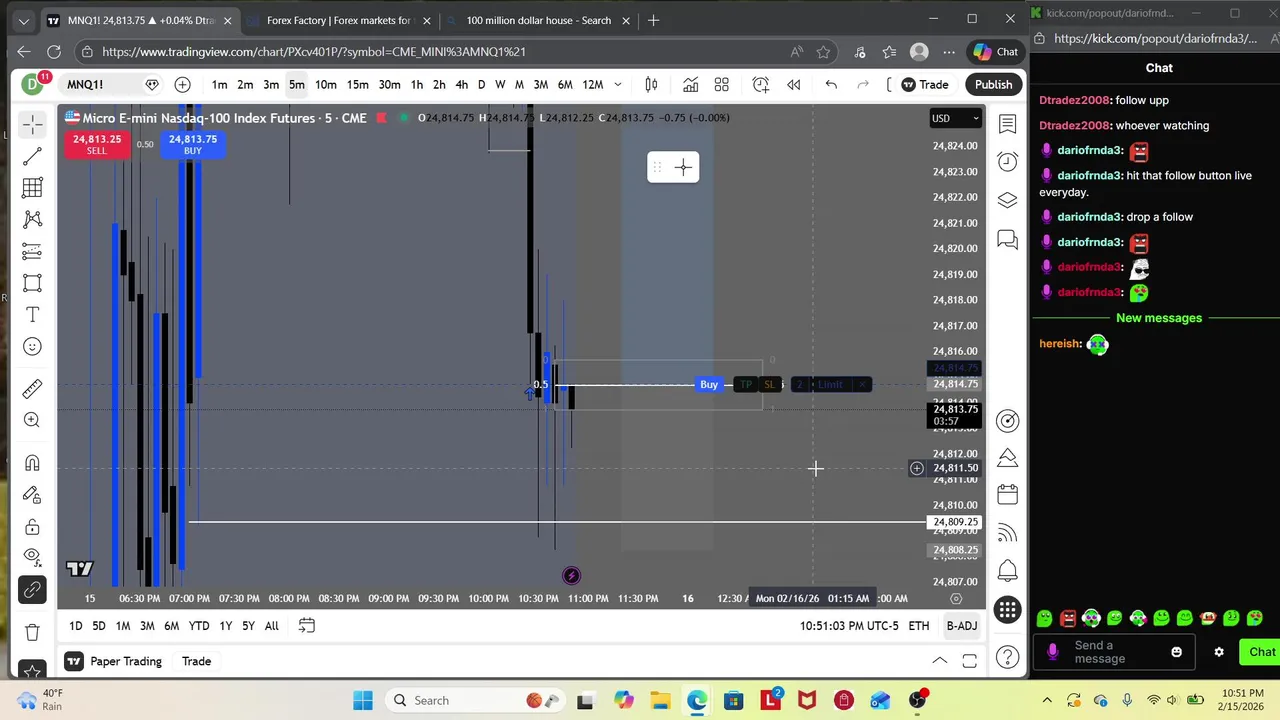Image resolution: width=1280 pixels, height=720 pixels.
Task: Select the crosshair cursor tool
Action: [x=32, y=124]
